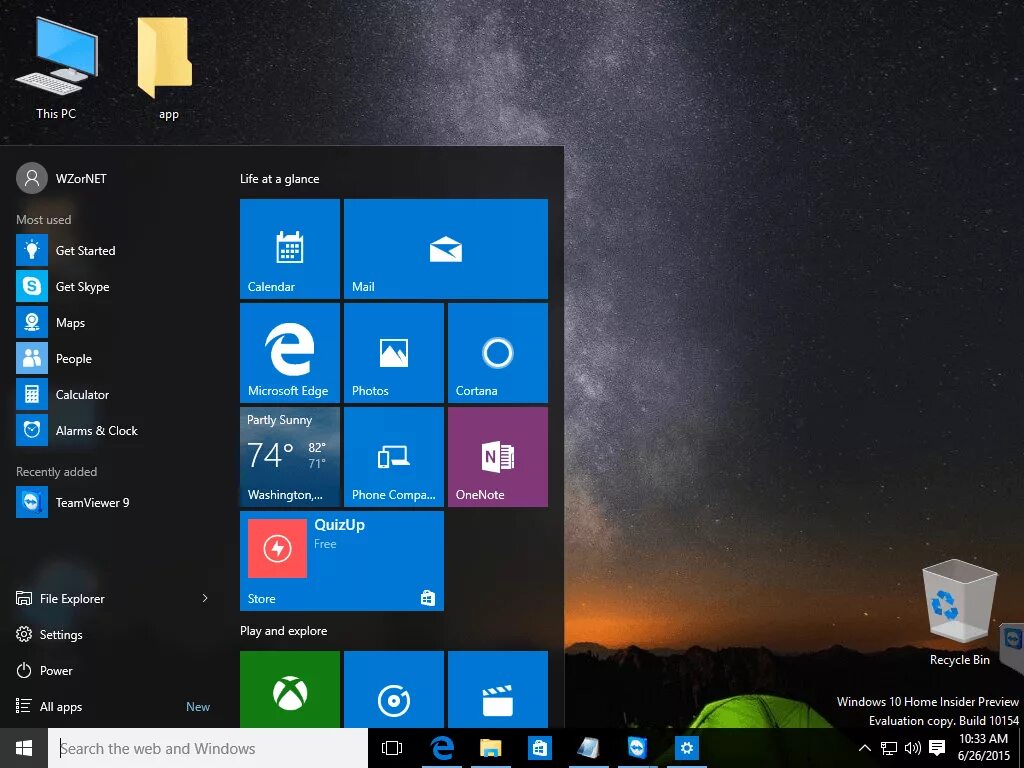Open People from Most used list
The width and height of the screenshot is (1024, 768).
[x=114, y=359]
